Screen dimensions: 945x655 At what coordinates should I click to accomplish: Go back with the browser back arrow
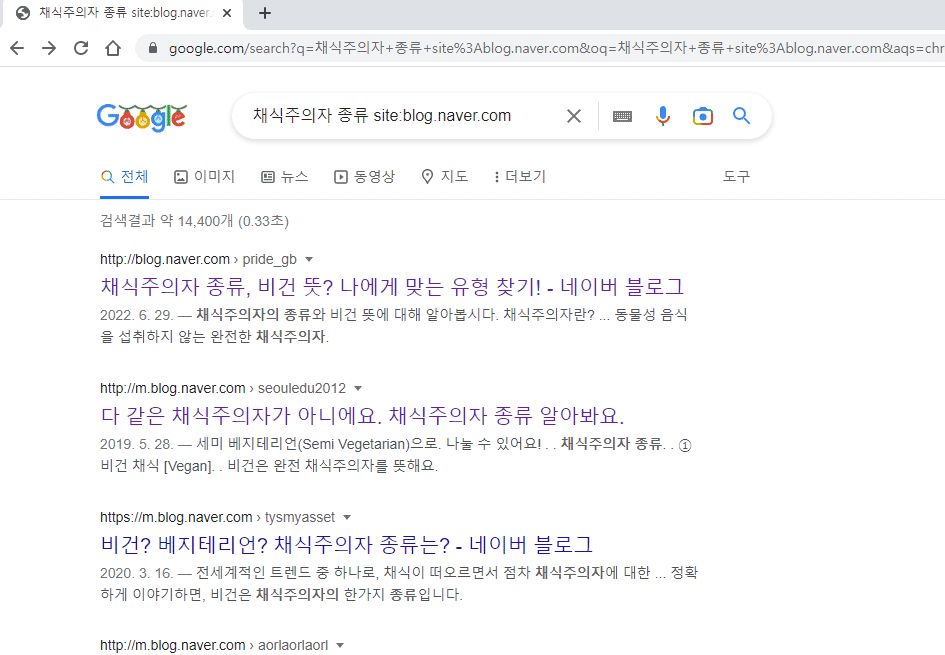coord(17,48)
